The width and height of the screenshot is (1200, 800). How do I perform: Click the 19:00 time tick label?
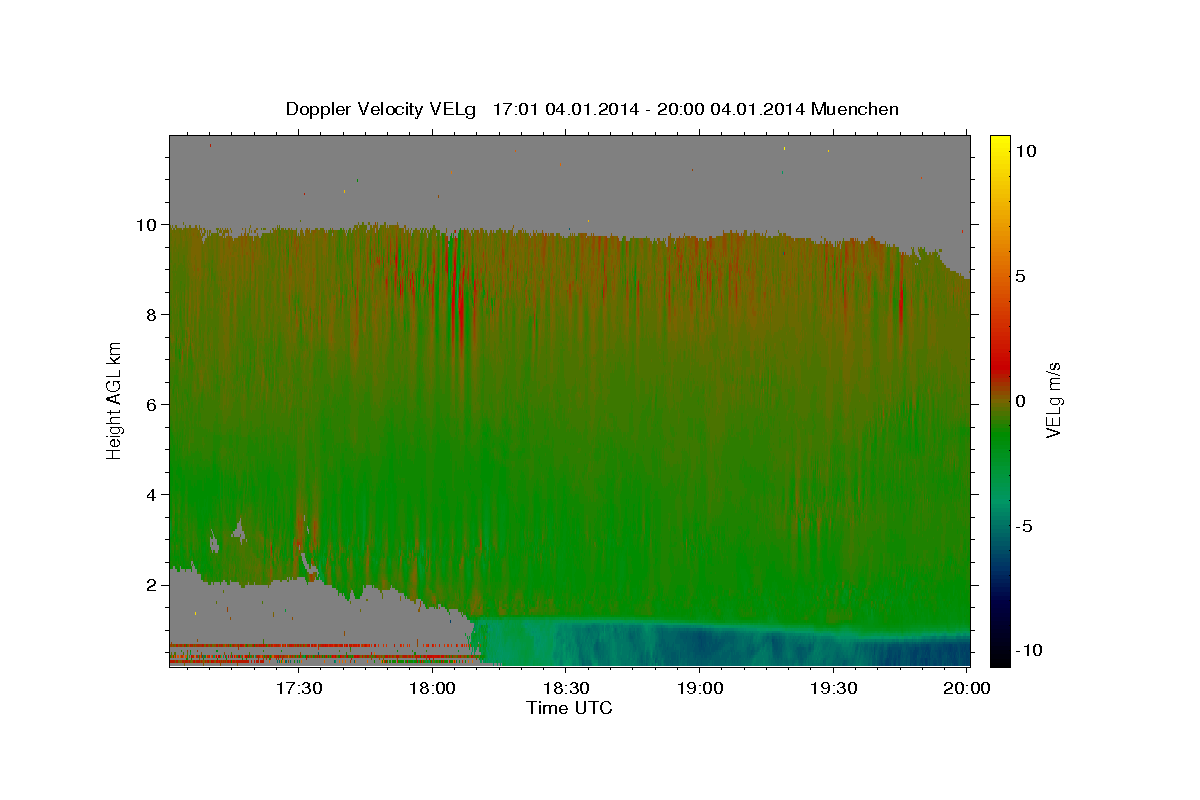pyautogui.click(x=700, y=688)
